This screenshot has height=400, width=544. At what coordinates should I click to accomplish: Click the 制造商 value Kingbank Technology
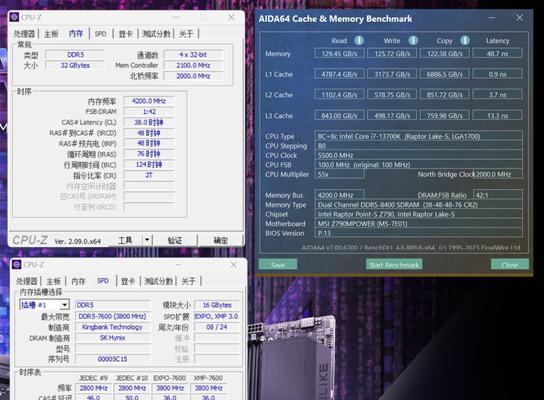[112, 327]
